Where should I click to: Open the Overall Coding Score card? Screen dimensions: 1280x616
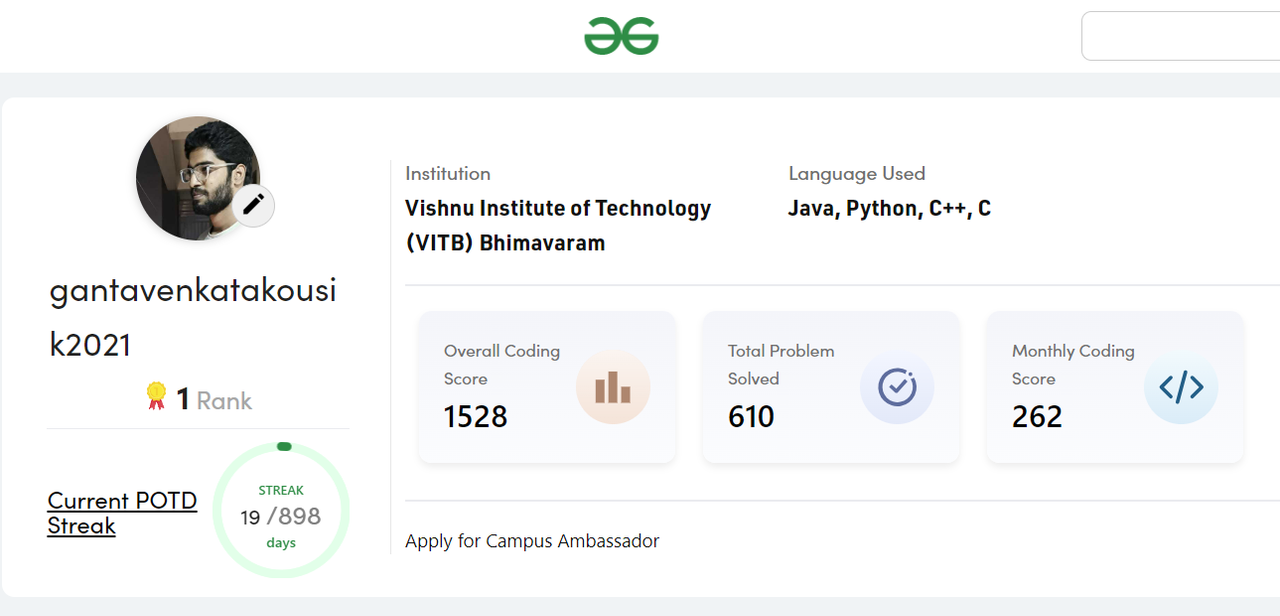pyautogui.click(x=547, y=387)
